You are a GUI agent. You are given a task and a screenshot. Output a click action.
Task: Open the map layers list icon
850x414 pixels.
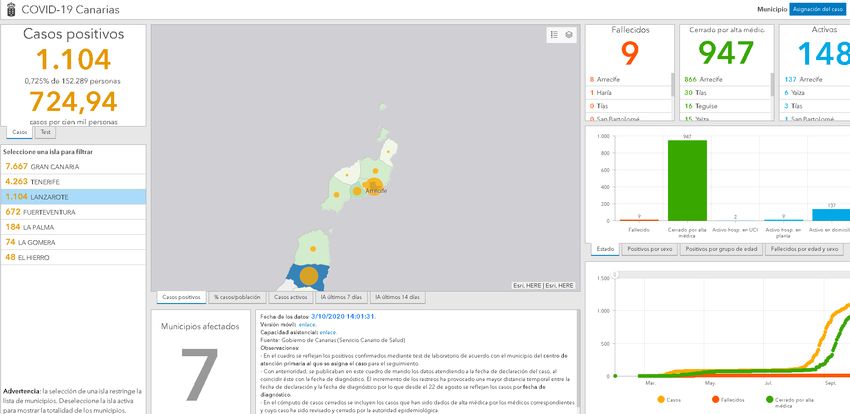(x=569, y=35)
